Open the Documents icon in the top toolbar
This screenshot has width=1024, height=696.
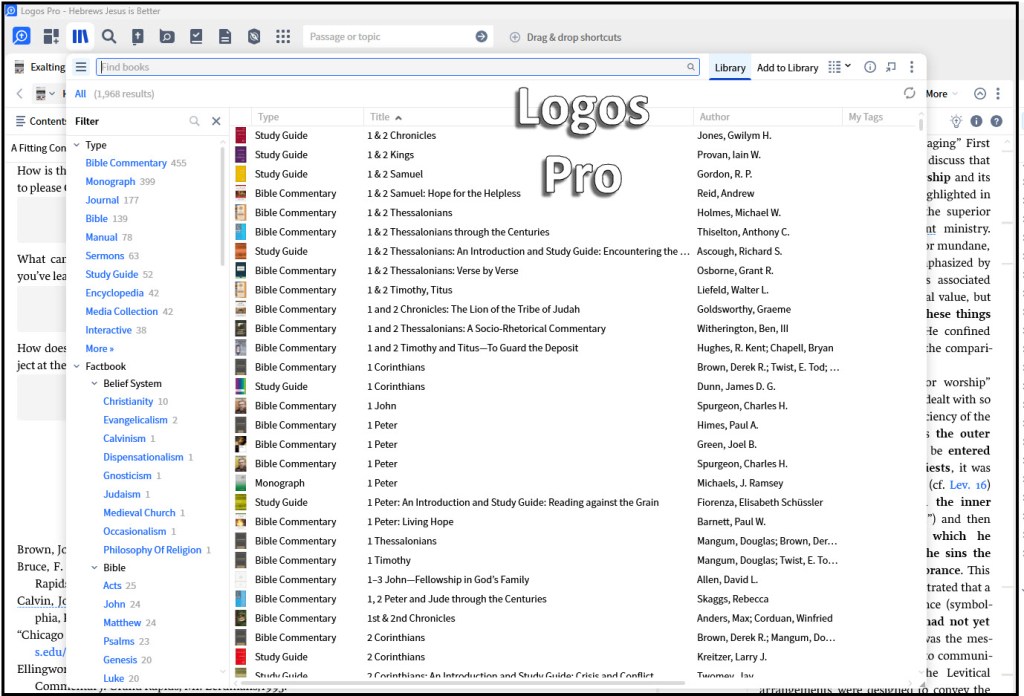click(225, 37)
